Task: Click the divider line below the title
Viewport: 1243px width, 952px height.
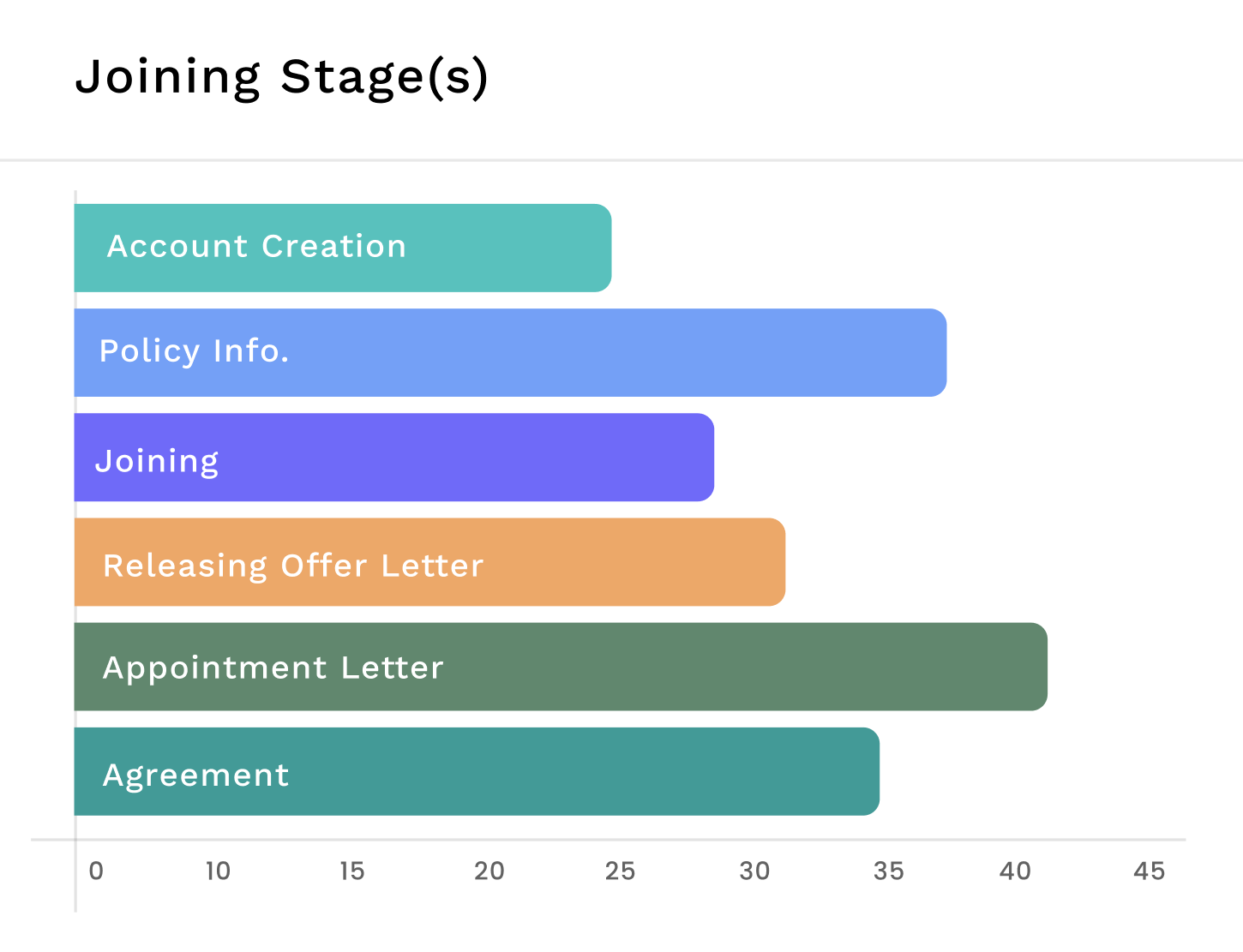Action: tap(621, 160)
